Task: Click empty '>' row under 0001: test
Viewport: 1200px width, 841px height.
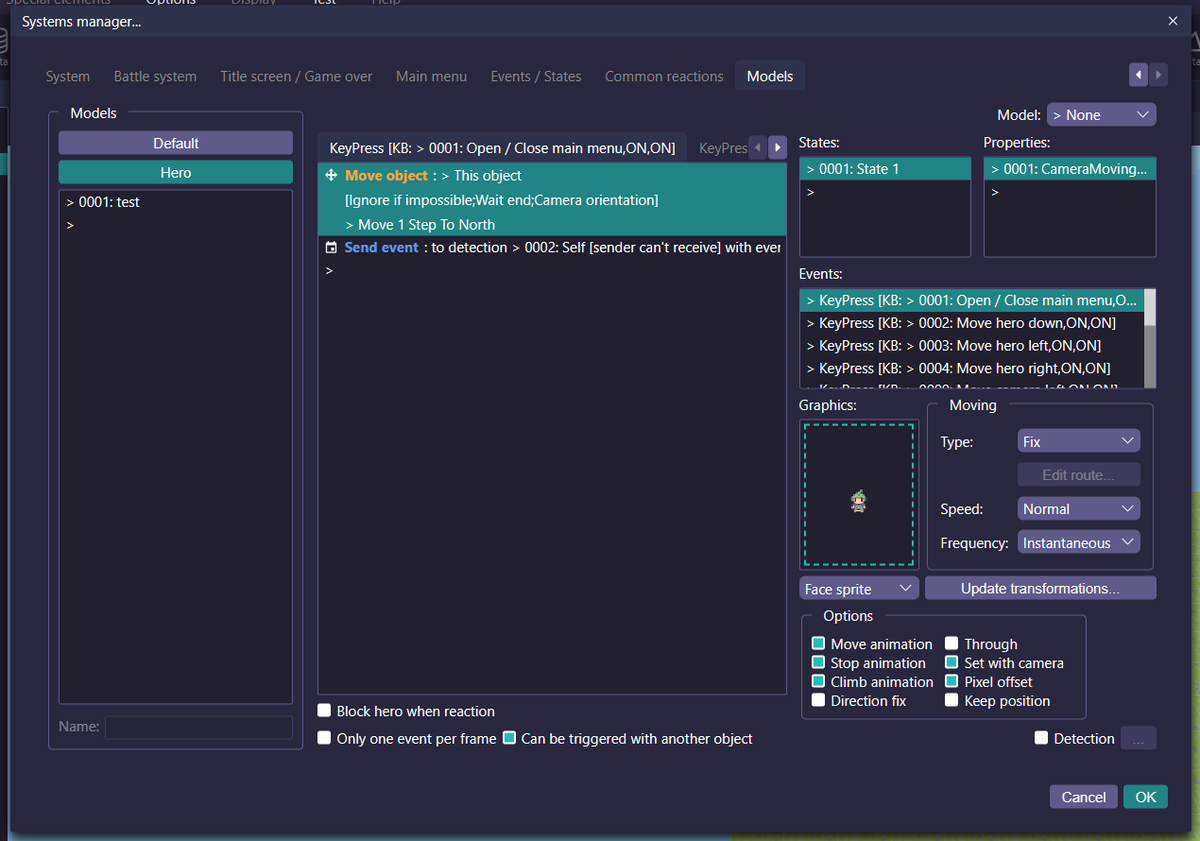Action: (176, 225)
